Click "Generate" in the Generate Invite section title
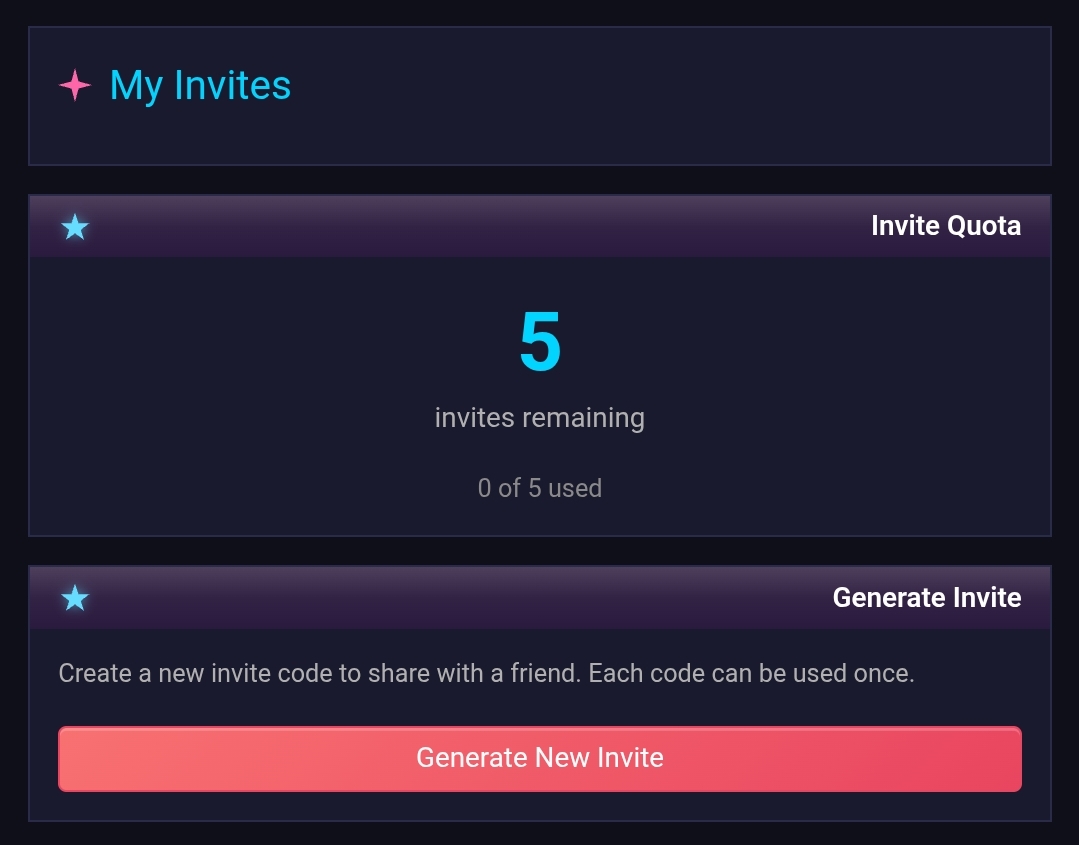Screen dimensions: 1079x845 (883, 598)
